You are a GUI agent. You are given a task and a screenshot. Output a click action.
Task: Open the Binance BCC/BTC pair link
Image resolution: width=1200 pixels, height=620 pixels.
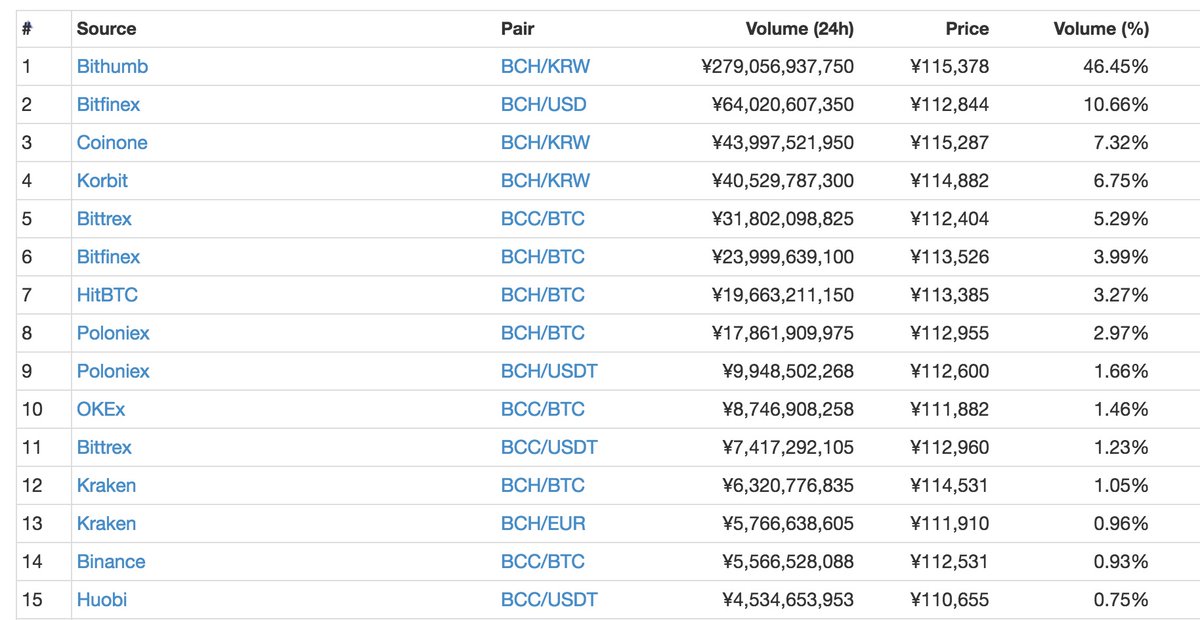(x=543, y=561)
